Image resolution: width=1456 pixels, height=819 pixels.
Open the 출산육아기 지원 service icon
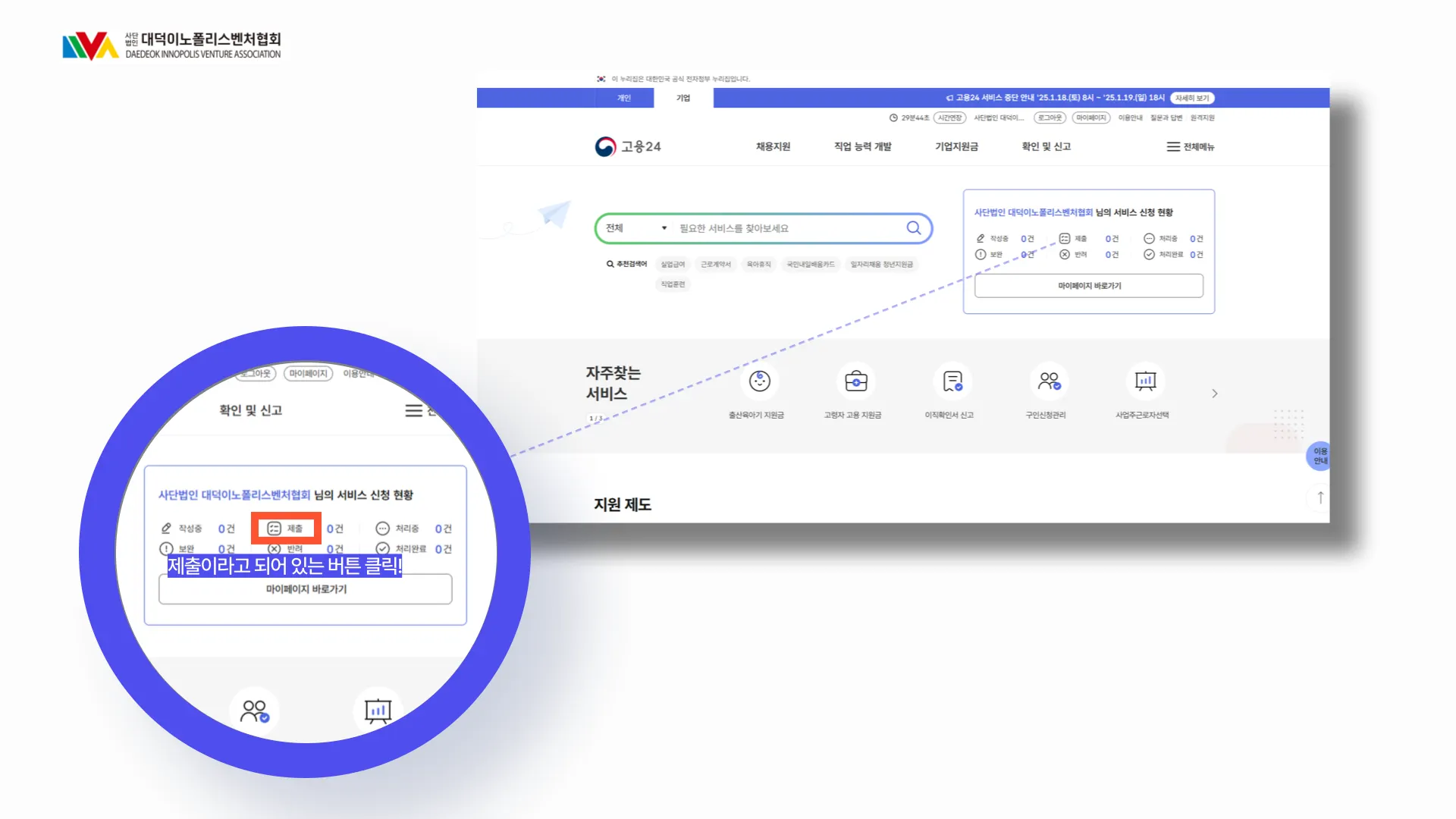coord(759,381)
